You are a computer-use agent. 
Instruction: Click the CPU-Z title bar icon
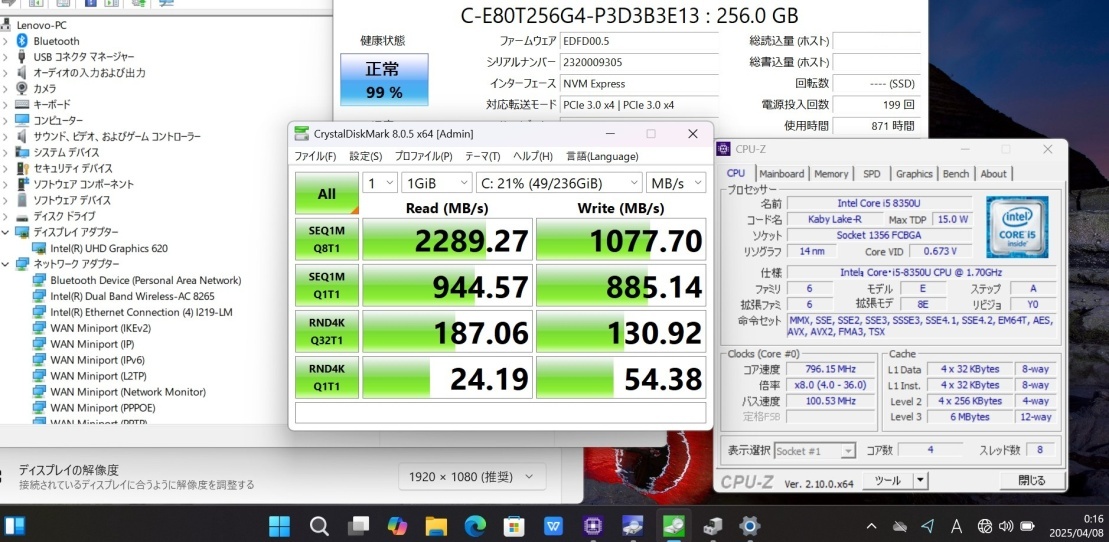(x=724, y=149)
